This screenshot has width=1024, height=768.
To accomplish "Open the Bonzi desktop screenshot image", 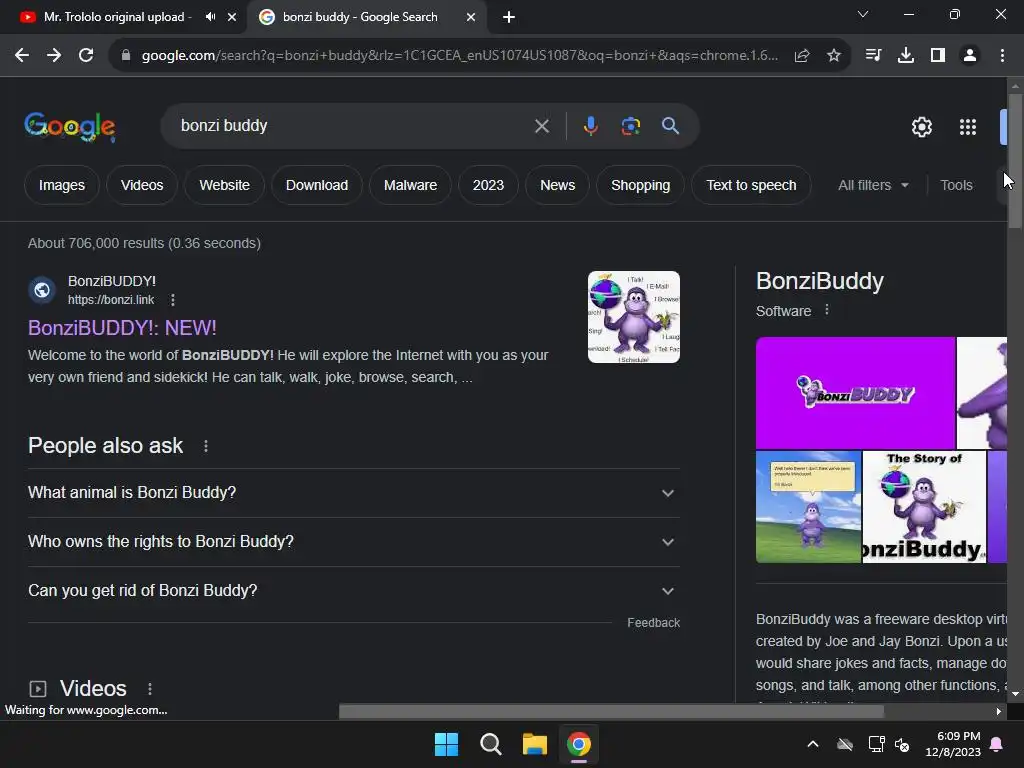I will click(808, 507).
